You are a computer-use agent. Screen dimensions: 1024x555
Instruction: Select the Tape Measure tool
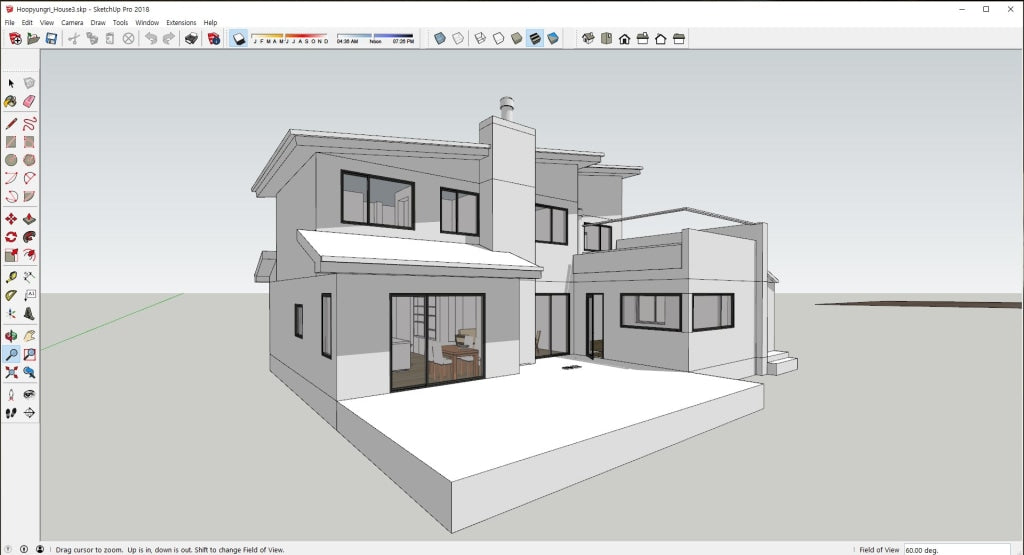click(11, 278)
